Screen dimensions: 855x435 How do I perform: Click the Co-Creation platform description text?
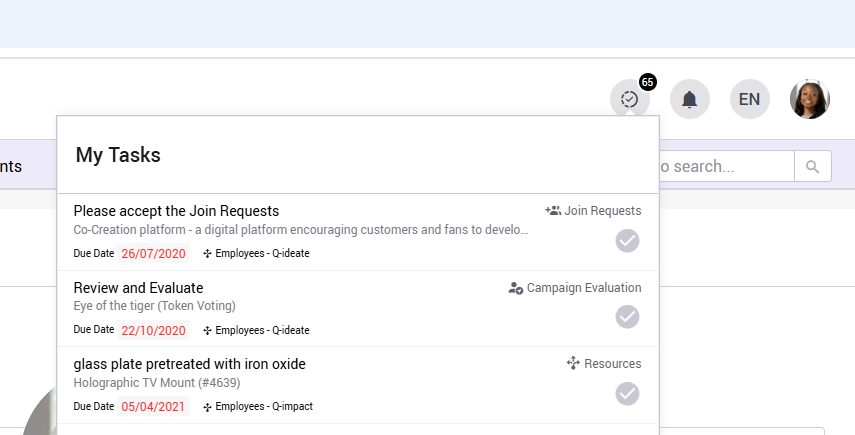[301, 229]
